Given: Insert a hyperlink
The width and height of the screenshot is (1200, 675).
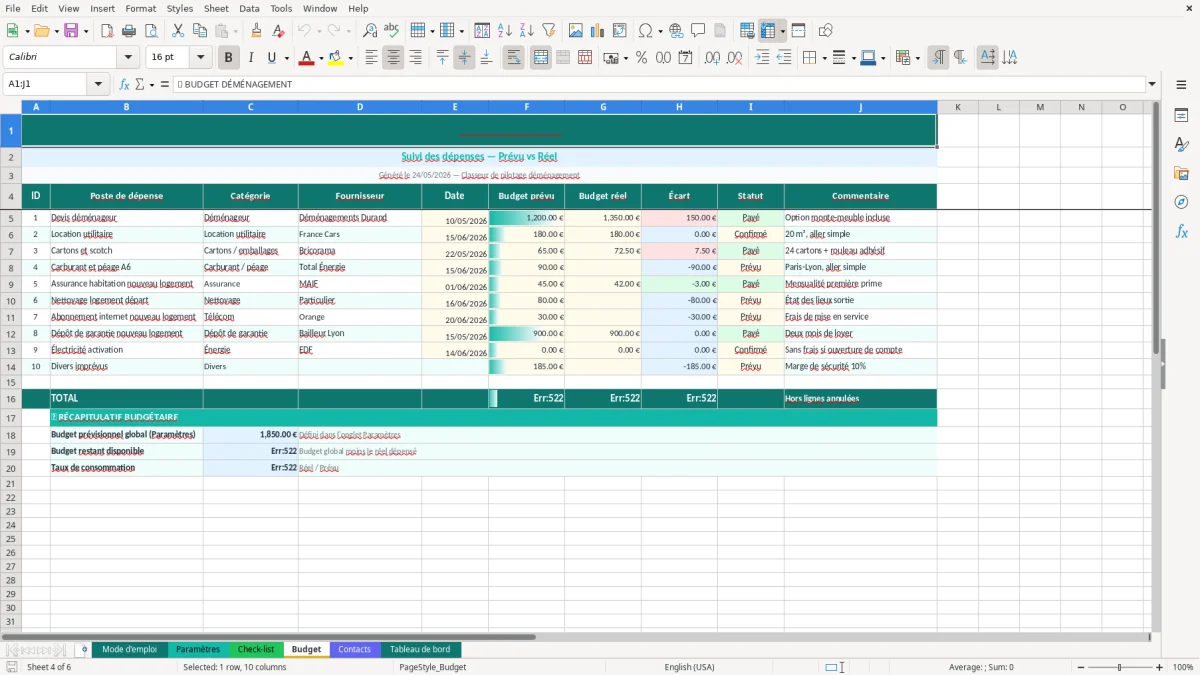Looking at the screenshot, I should tap(677, 31).
